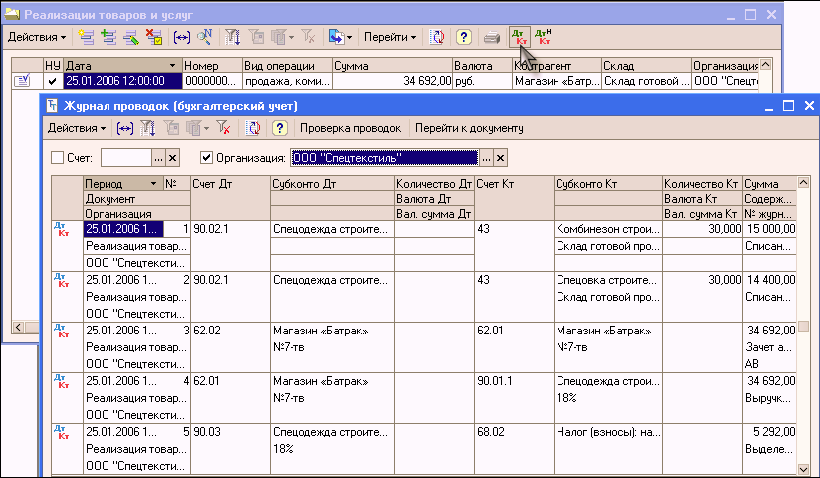Click the find/search icon in top toolbar

click(x=204, y=37)
